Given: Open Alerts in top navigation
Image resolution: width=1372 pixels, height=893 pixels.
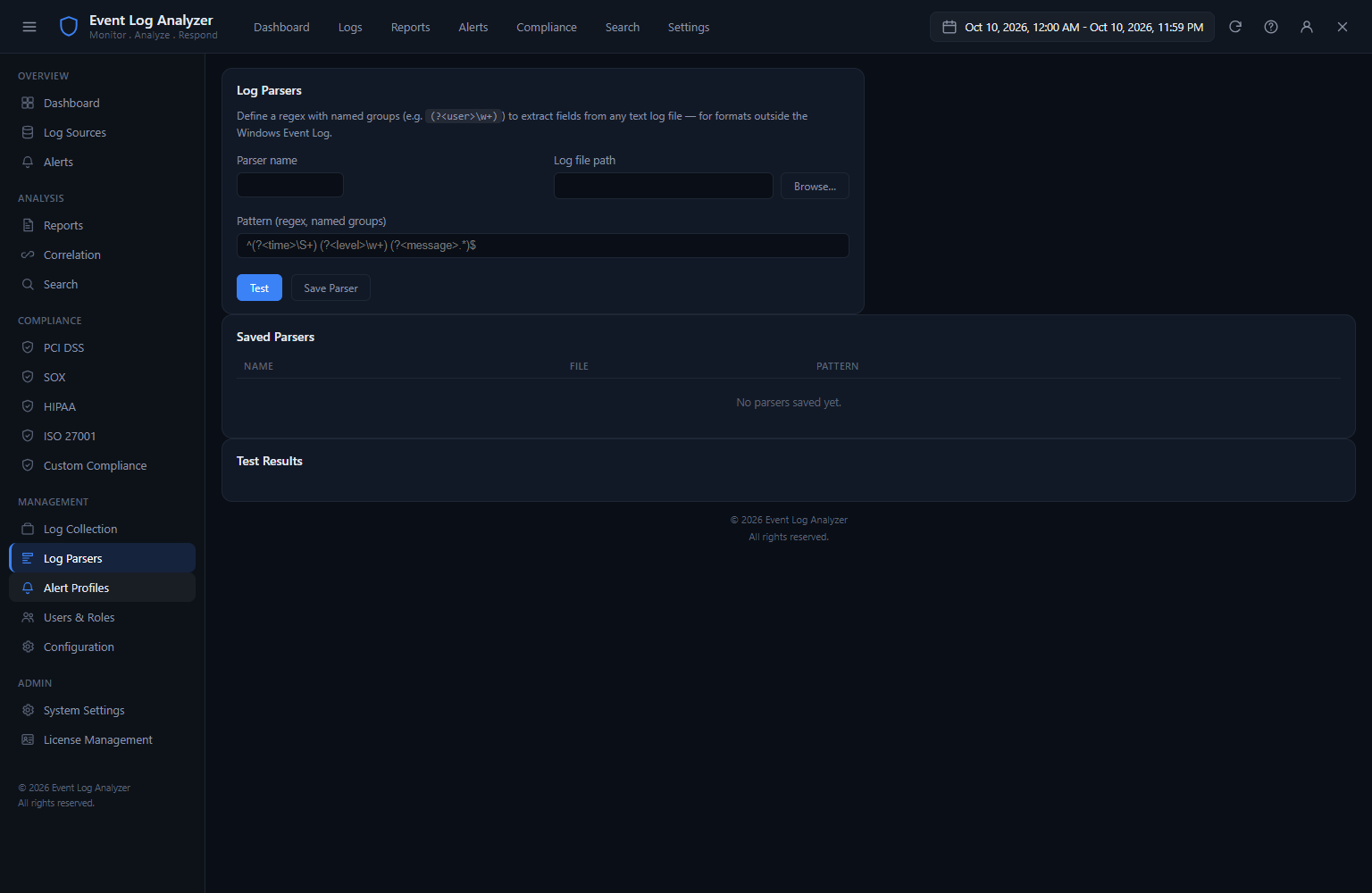Looking at the screenshot, I should 473,27.
